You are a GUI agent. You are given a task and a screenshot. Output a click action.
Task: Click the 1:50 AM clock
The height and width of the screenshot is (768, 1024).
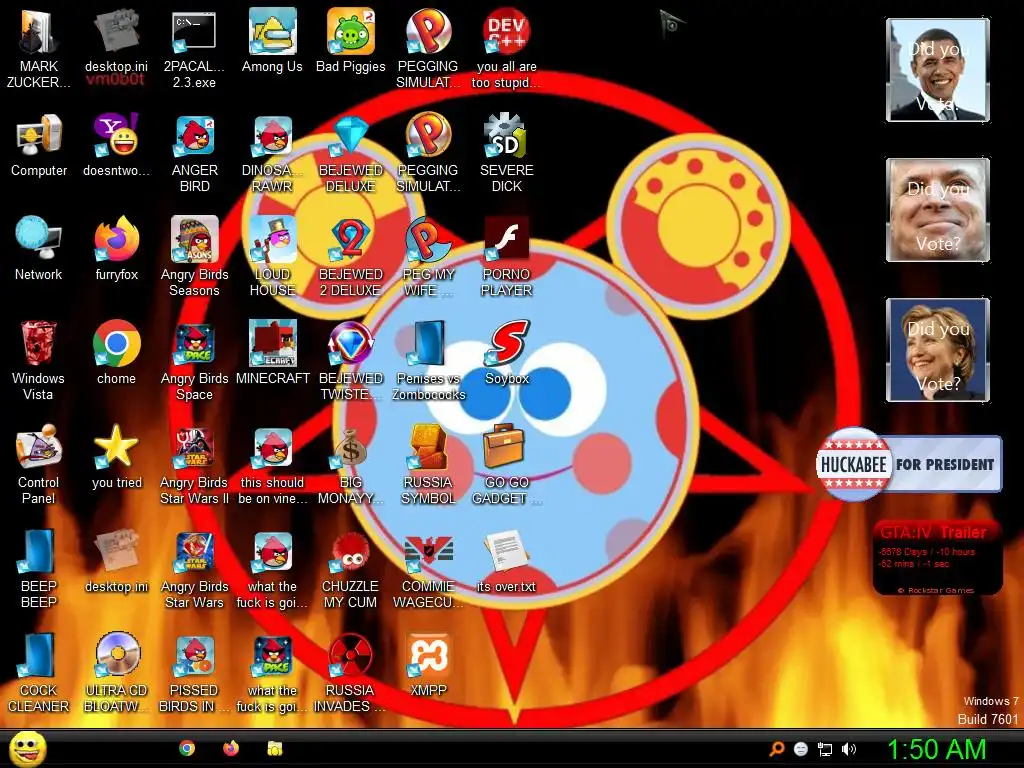[936, 750]
